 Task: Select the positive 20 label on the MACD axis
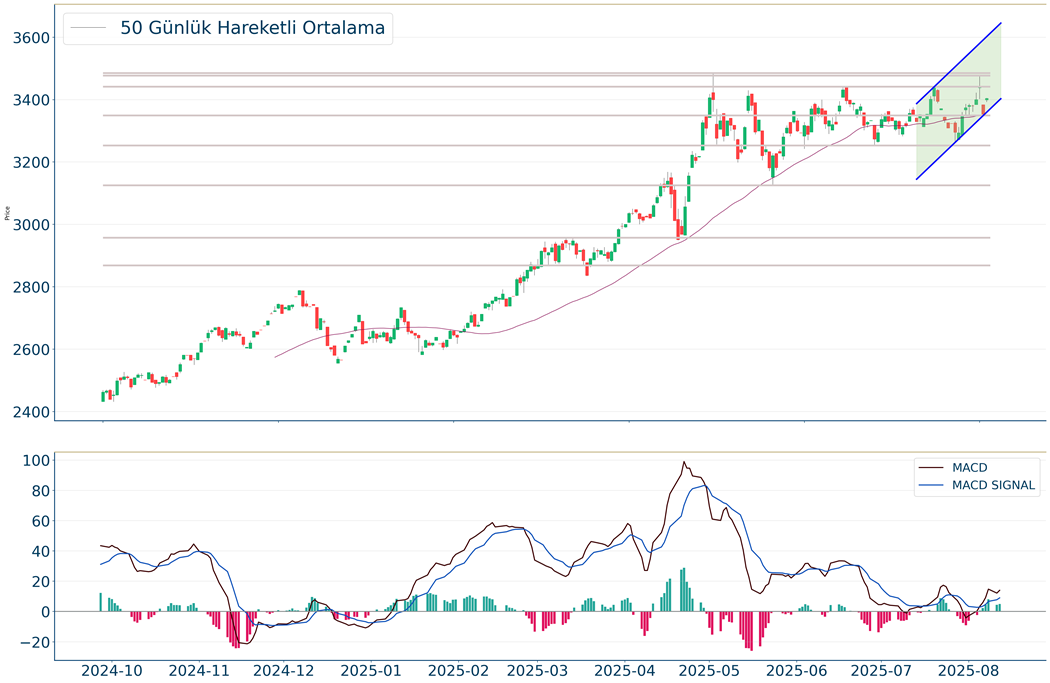click(x=41, y=582)
